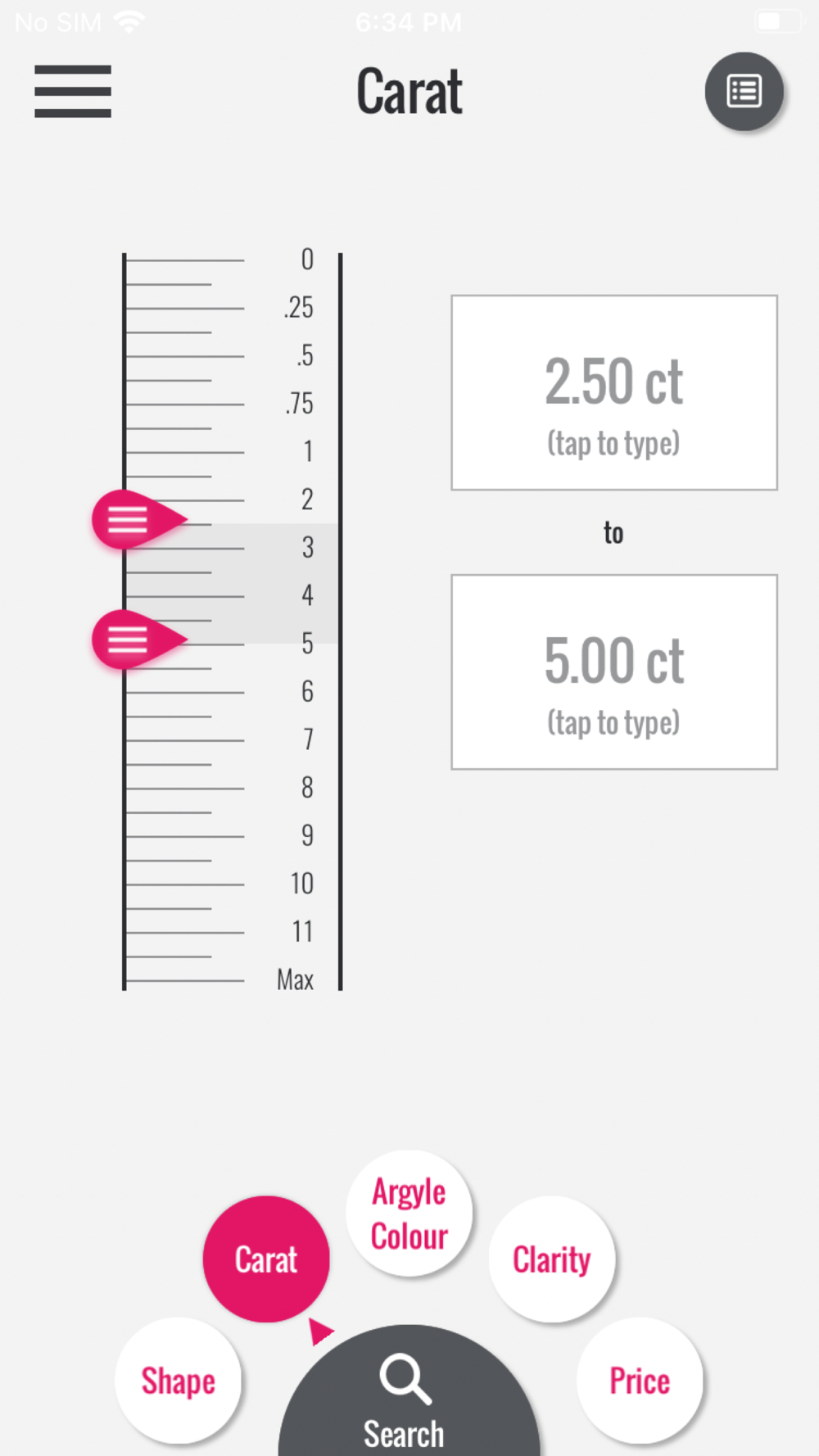
Task: Open the Price filter
Action: pyautogui.click(x=640, y=1381)
